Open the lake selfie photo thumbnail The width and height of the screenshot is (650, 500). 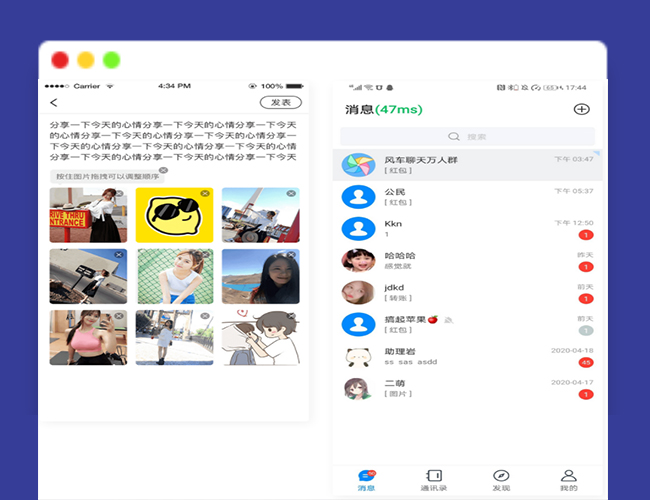pyautogui.click(x=261, y=276)
